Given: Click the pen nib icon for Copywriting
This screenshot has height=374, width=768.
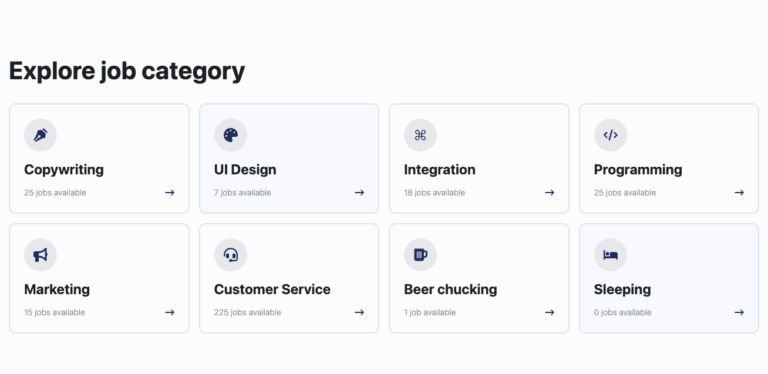Looking at the screenshot, I should click(40, 135).
